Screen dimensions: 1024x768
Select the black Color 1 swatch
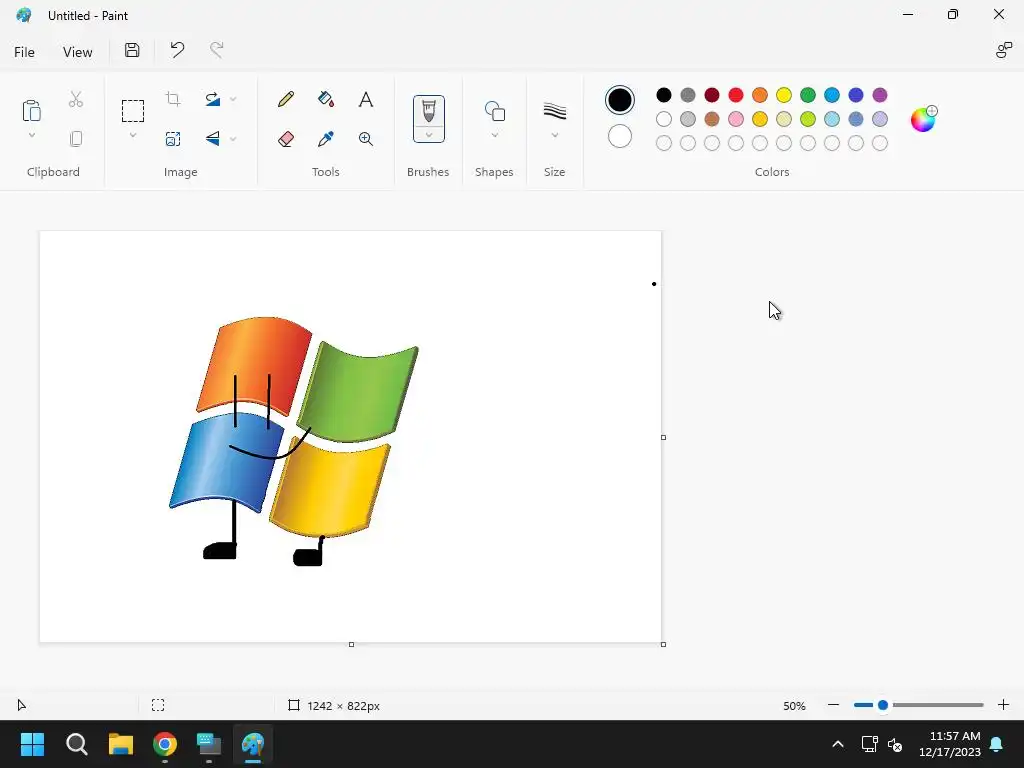[x=620, y=100]
